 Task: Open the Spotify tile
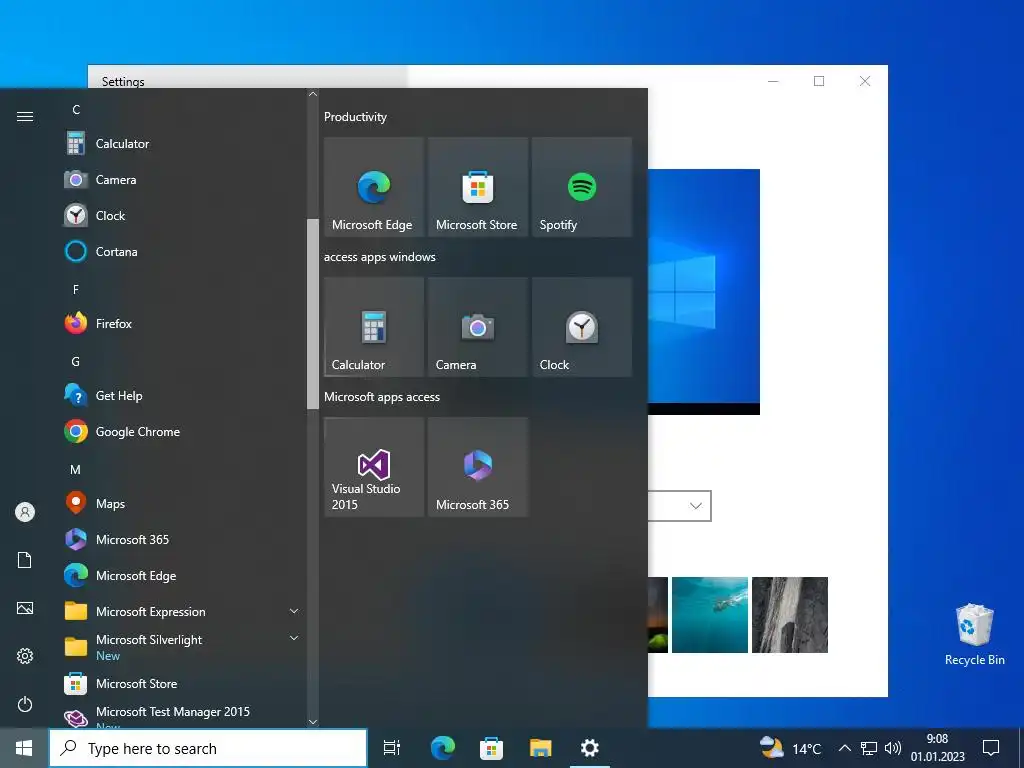point(581,187)
